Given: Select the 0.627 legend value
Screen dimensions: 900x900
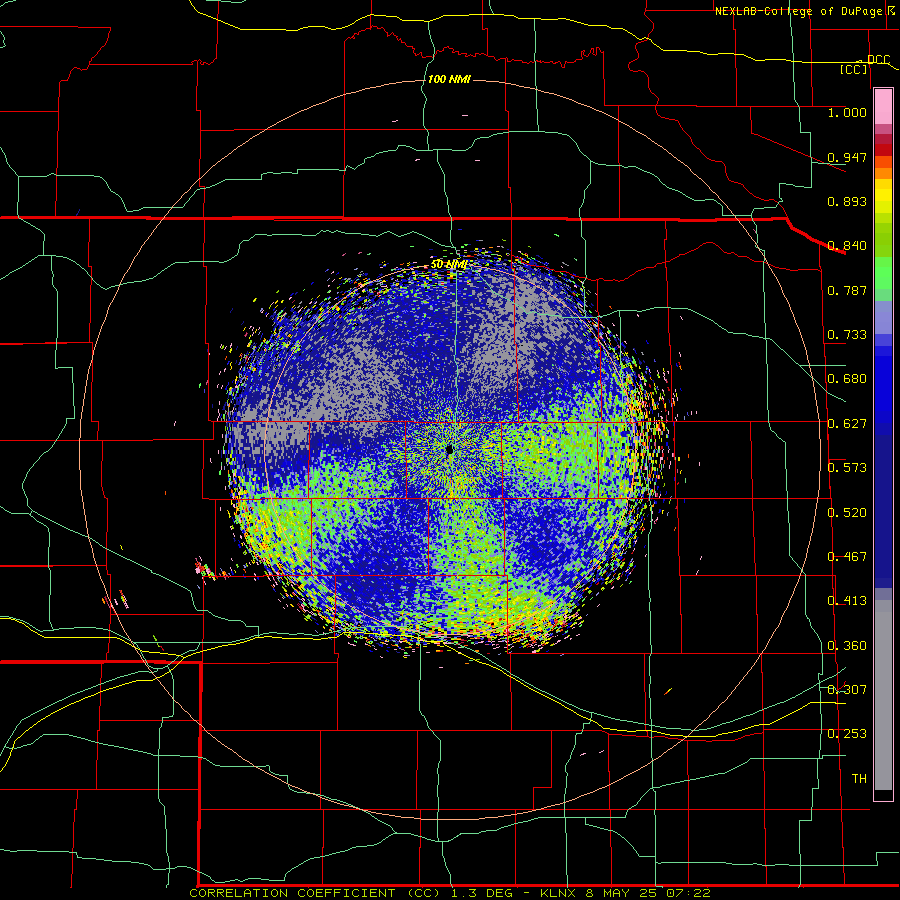Looking at the screenshot, I should click(847, 424).
